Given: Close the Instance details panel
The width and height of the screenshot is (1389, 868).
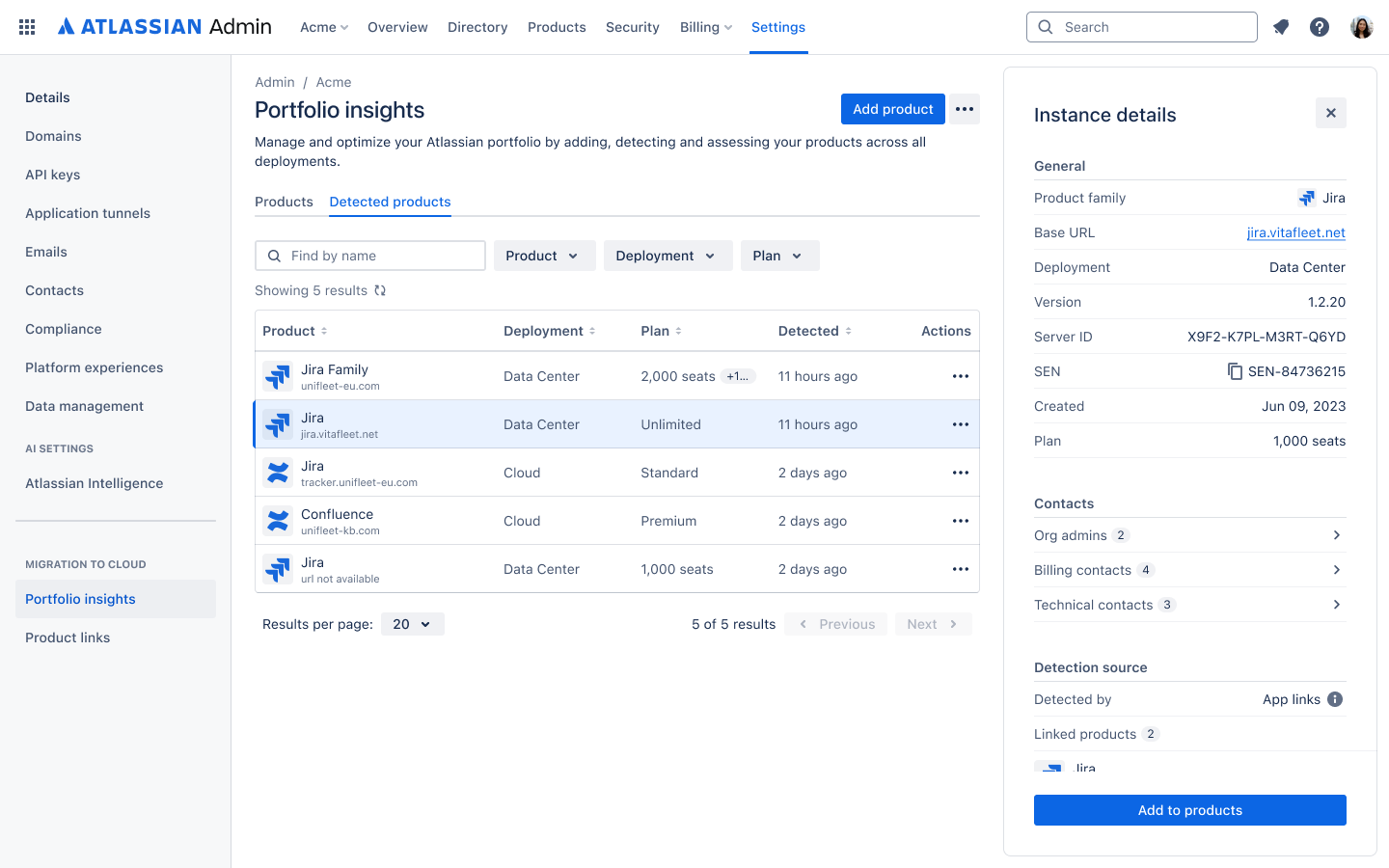Looking at the screenshot, I should click(1331, 113).
